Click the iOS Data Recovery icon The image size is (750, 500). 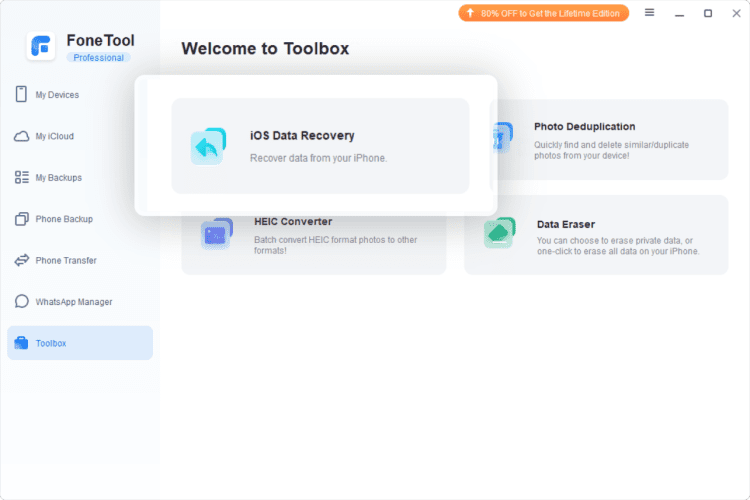[x=208, y=147]
